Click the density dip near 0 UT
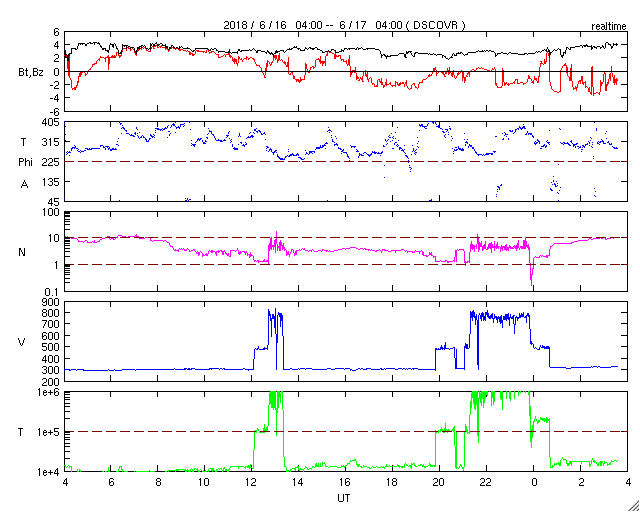 (x=531, y=269)
